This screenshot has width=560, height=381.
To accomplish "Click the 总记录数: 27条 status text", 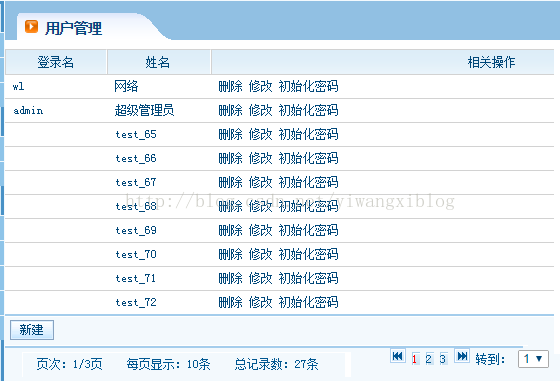I will tap(276, 364).
